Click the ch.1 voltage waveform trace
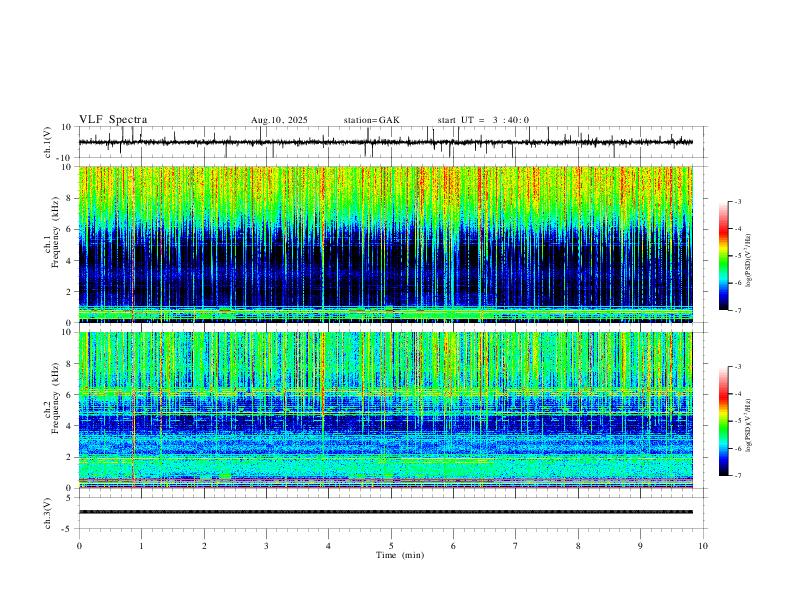 pos(386,142)
